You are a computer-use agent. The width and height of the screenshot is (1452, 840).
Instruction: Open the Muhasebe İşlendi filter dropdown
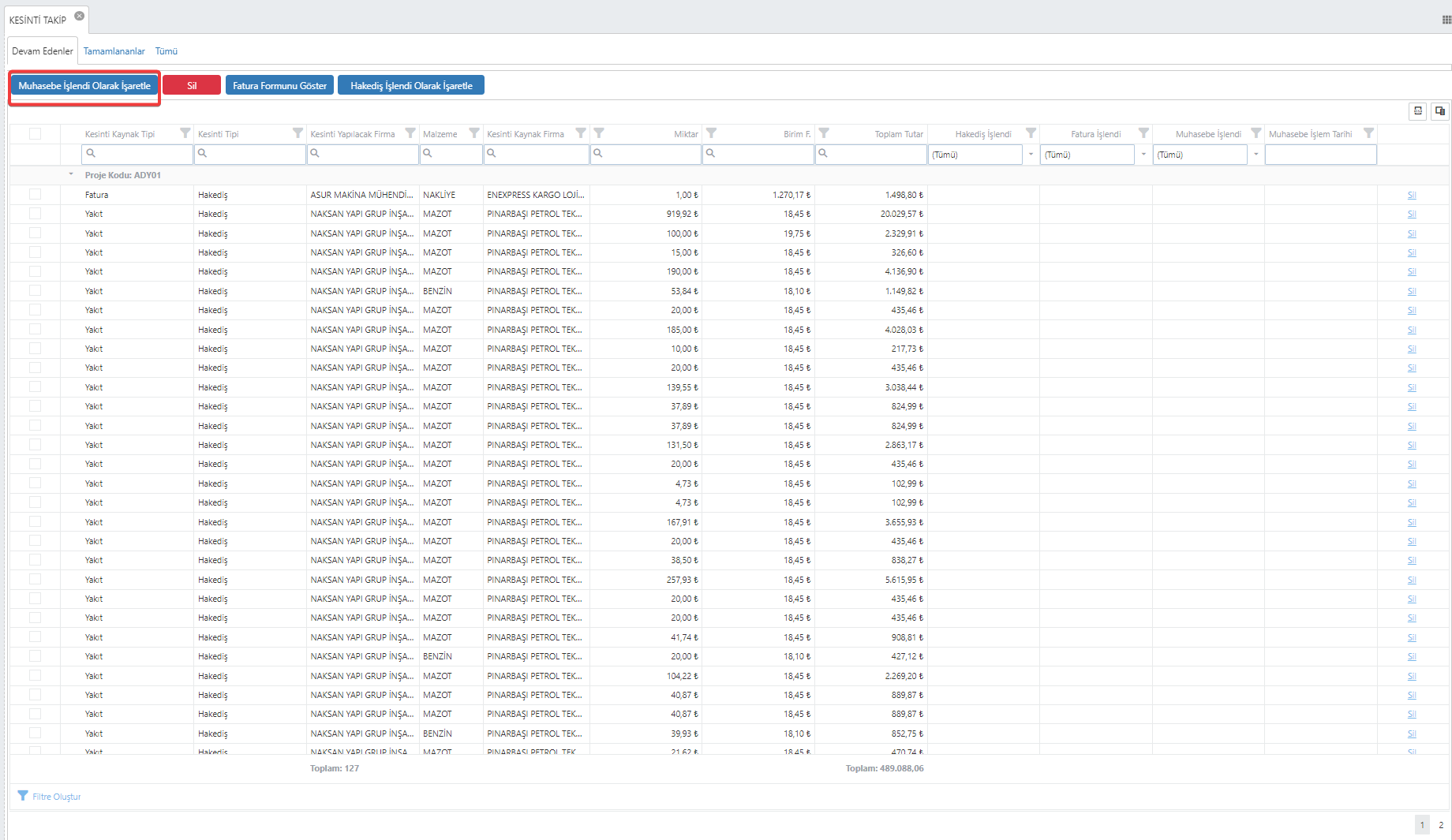coord(1256,155)
